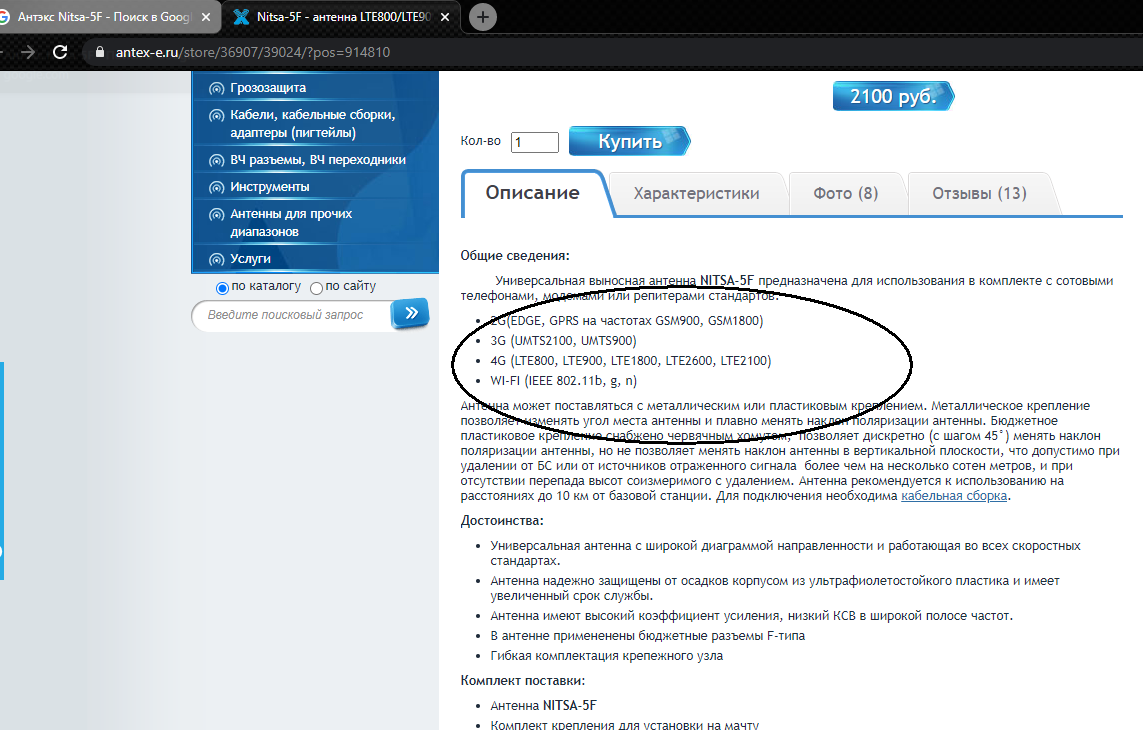
Task: Click the icon beside Инструменты
Action: pyautogui.click(x=216, y=187)
